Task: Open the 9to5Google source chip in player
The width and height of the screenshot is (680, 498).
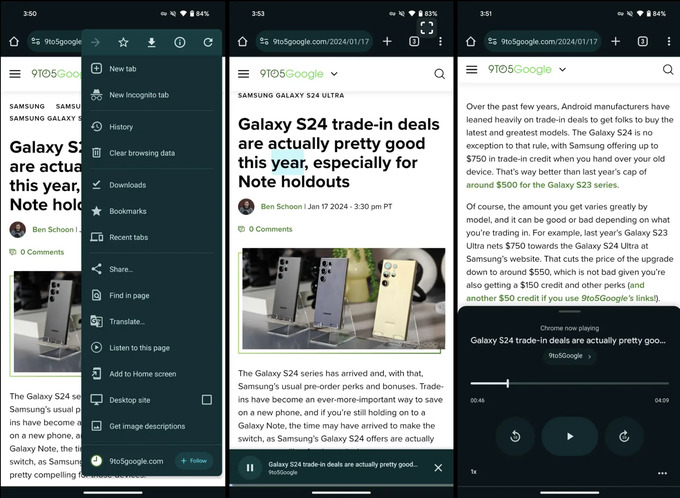Action: 569,356
